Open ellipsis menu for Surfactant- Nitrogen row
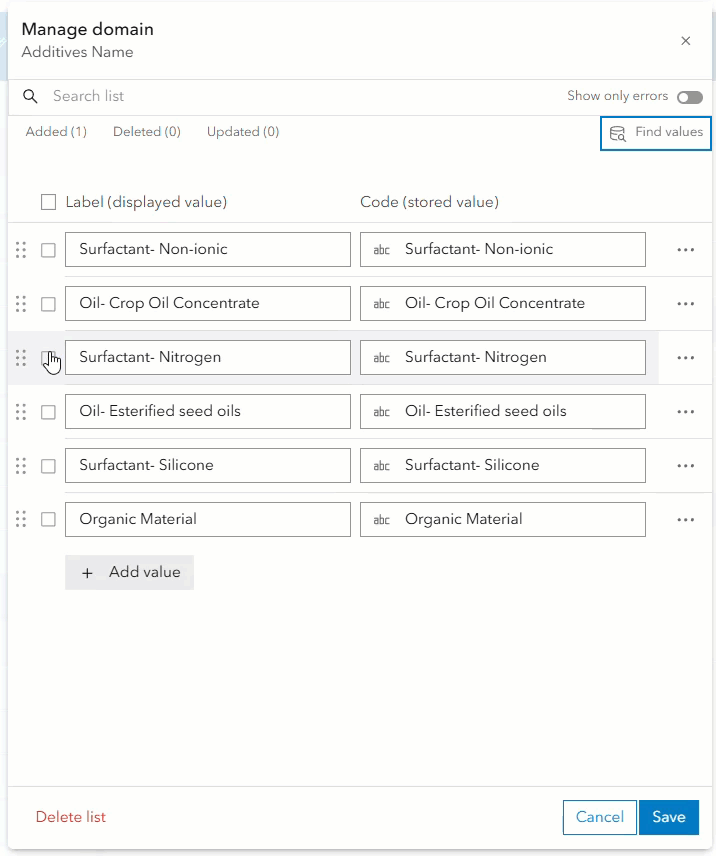716x856 pixels. [x=685, y=358]
